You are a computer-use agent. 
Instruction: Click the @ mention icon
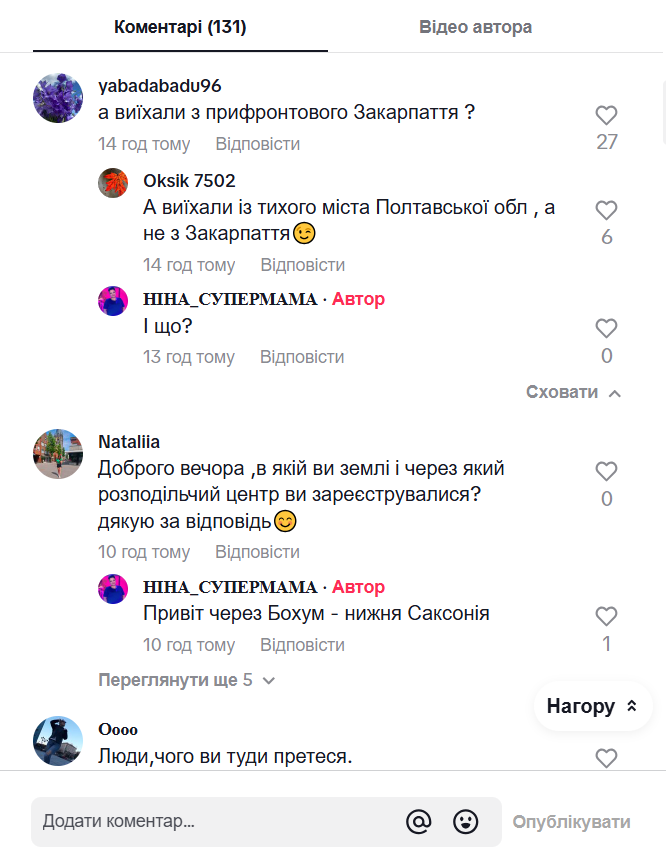click(418, 822)
